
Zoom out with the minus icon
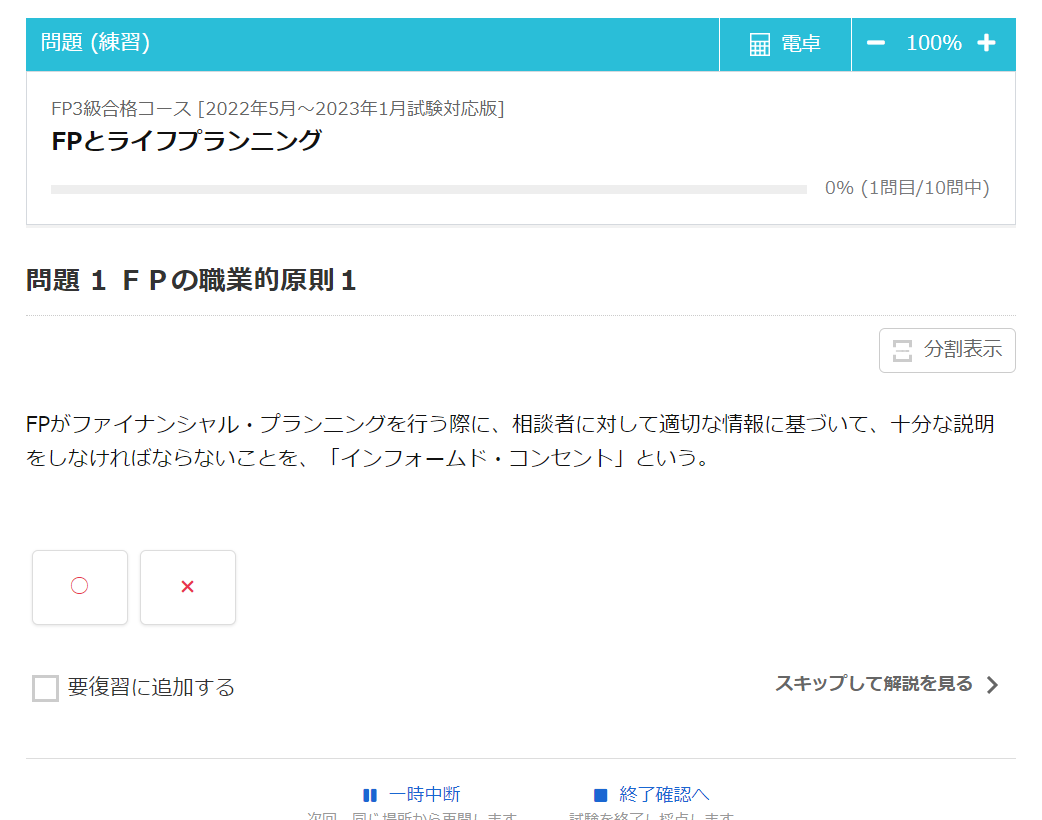(875, 43)
